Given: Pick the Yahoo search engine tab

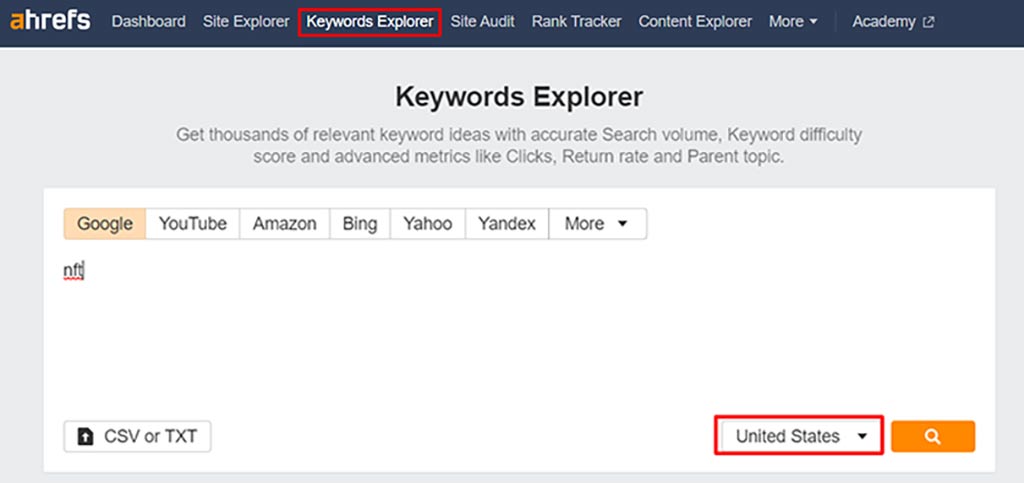Looking at the screenshot, I should [427, 224].
